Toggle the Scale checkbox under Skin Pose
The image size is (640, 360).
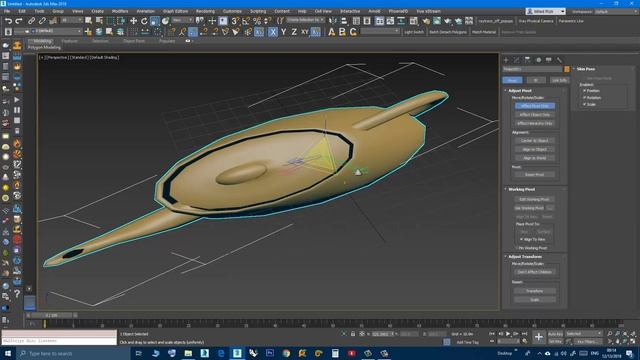584,104
